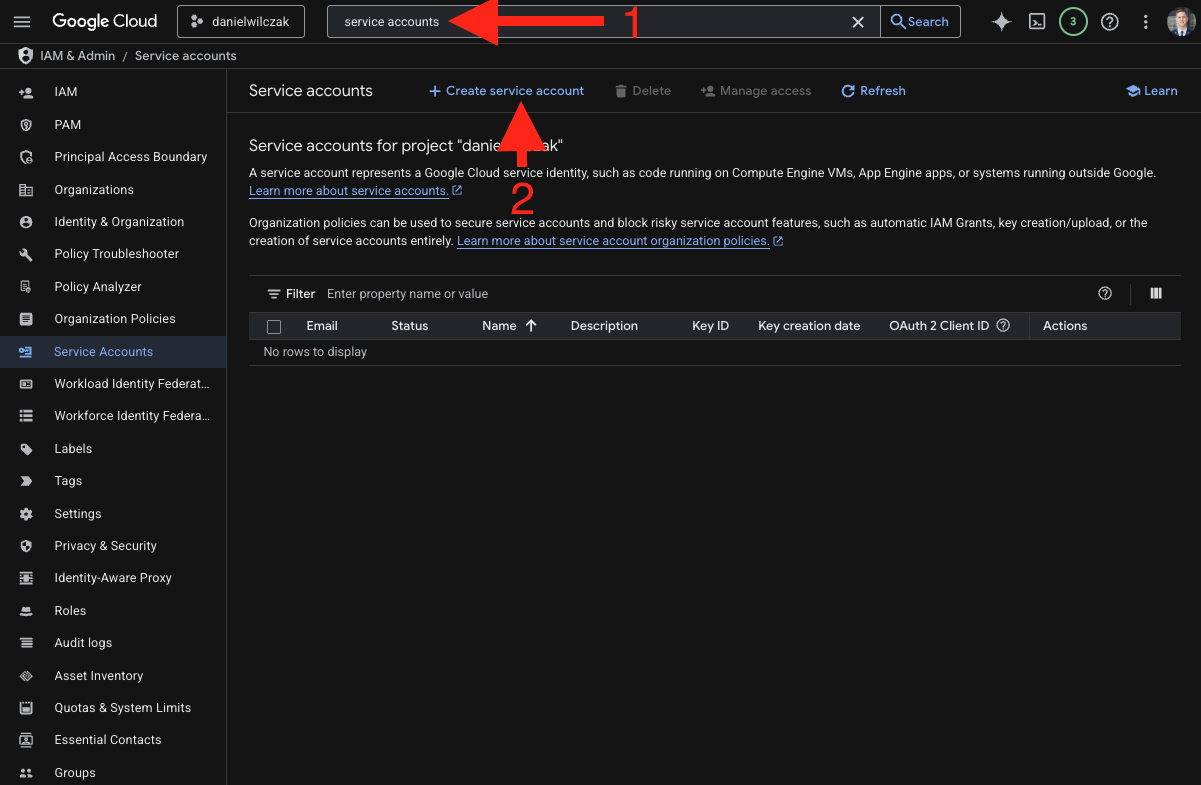
Task: Open the danielwilczak project selector
Action: (241, 22)
